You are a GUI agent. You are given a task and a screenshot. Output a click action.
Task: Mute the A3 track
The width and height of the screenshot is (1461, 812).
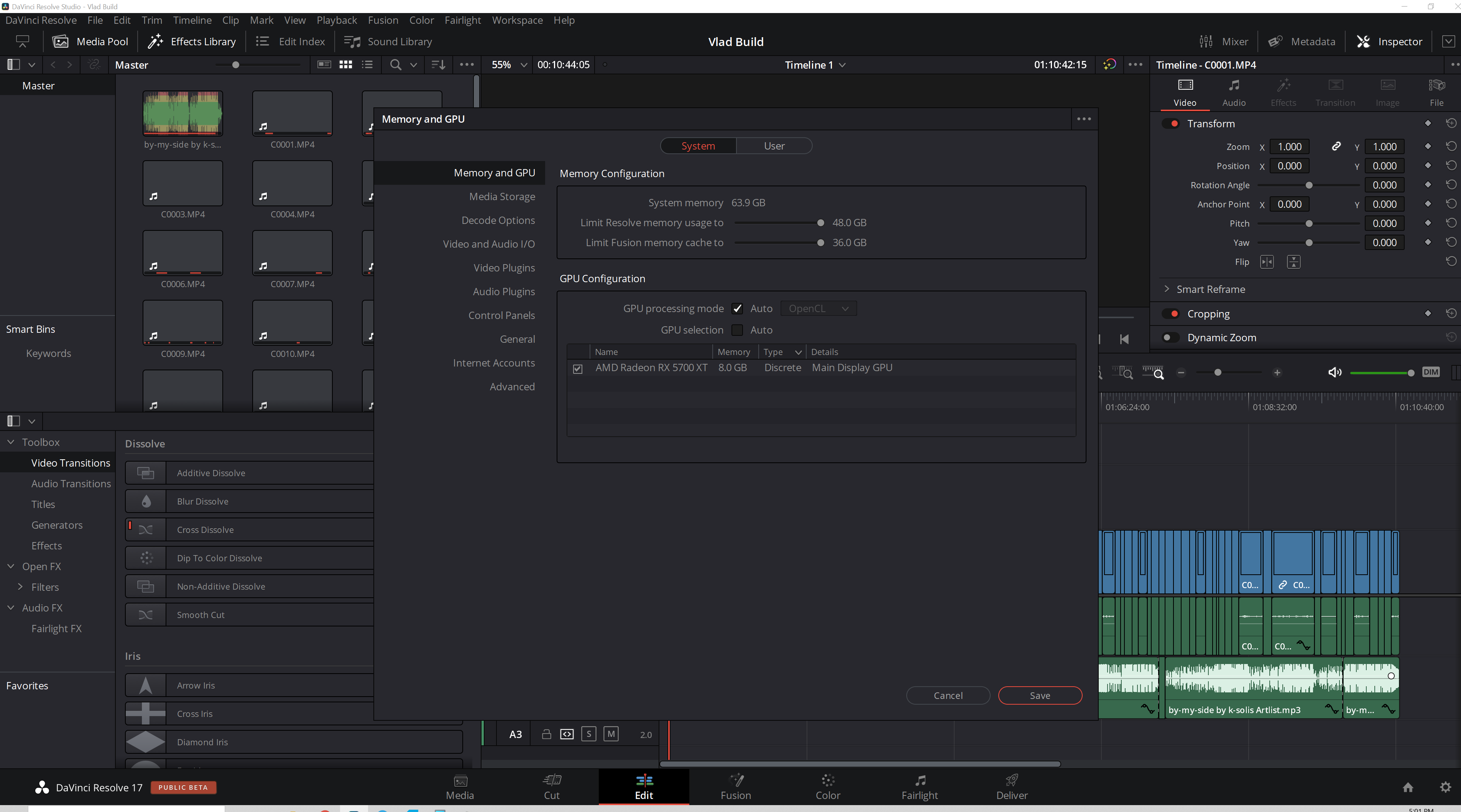611,734
